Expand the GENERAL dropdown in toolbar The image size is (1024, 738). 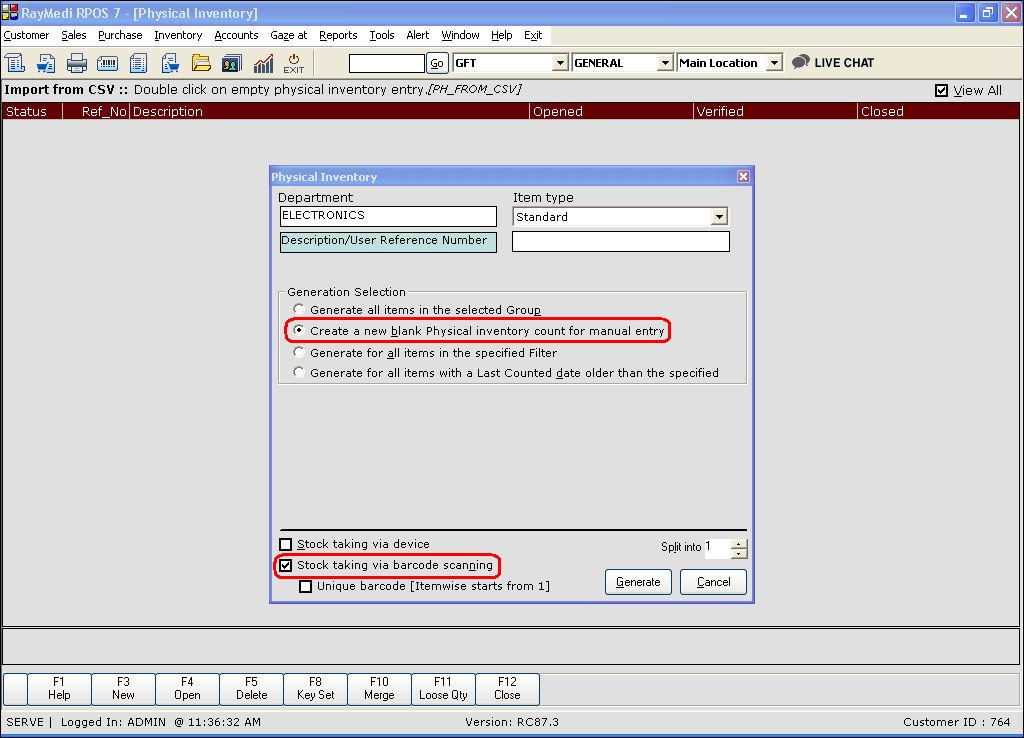[x=665, y=63]
